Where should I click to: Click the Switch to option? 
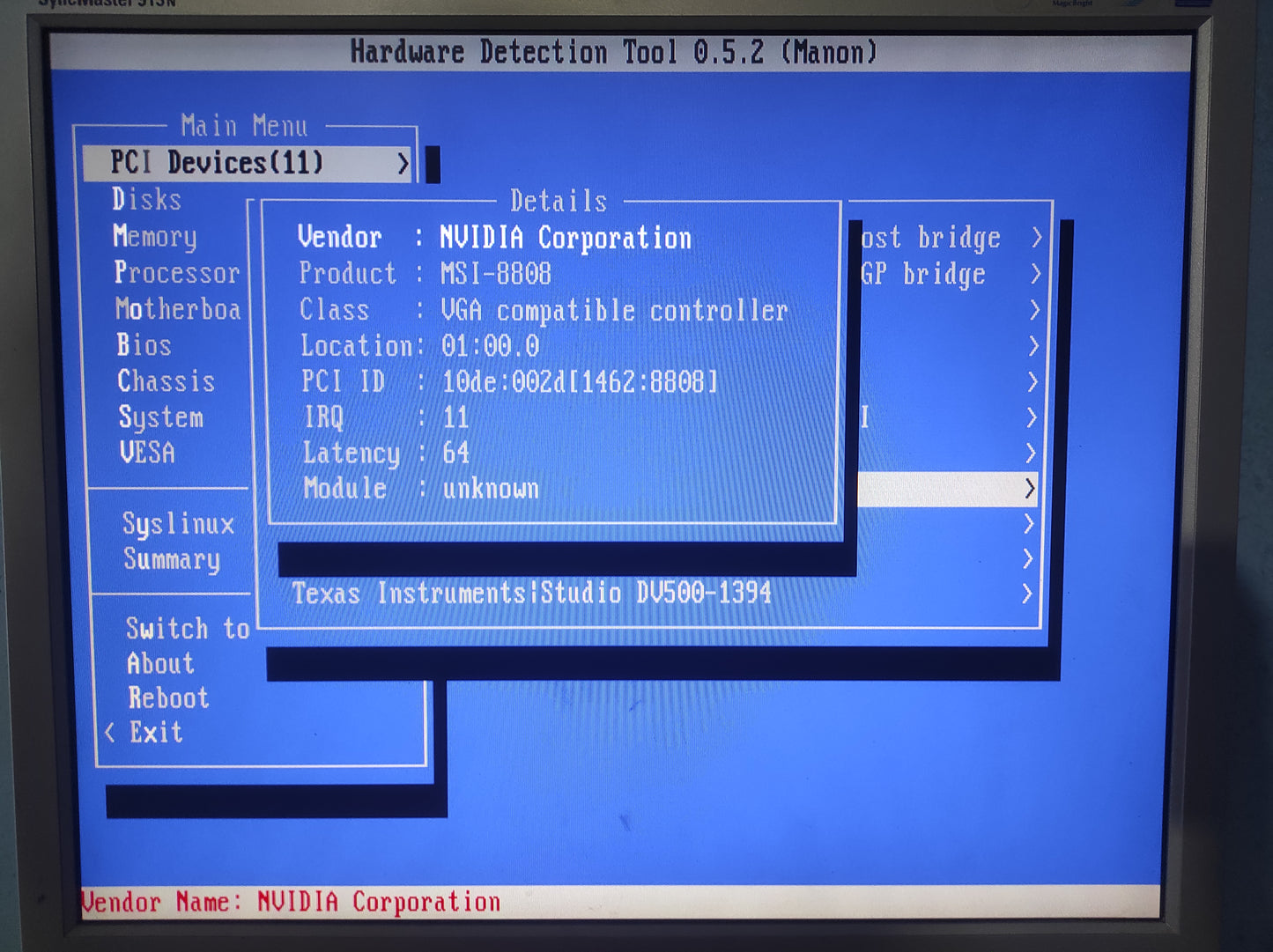click(x=187, y=629)
